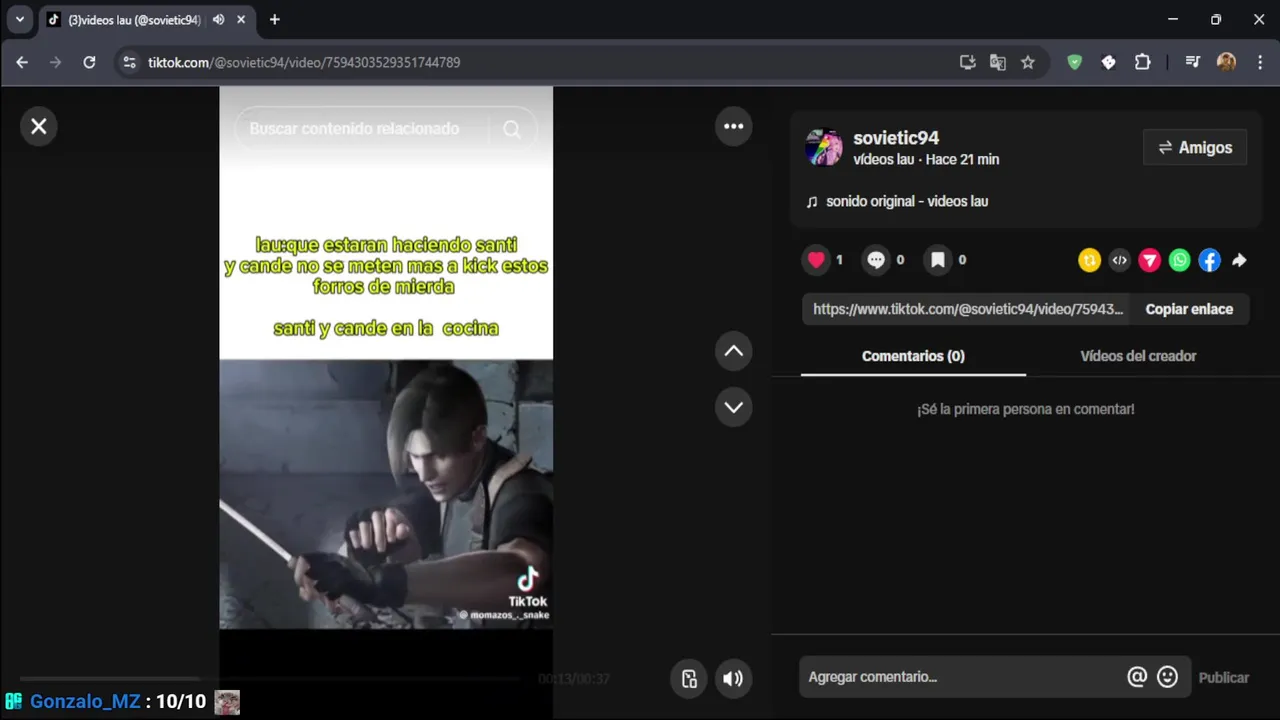The height and width of the screenshot is (720, 1280).
Task: Share video to Facebook
Action: (1210, 260)
